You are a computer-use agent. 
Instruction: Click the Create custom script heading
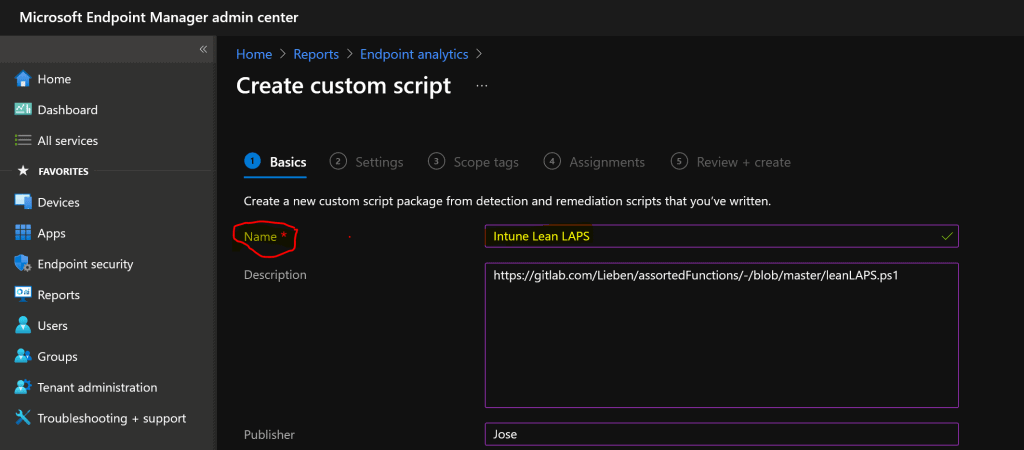[344, 86]
